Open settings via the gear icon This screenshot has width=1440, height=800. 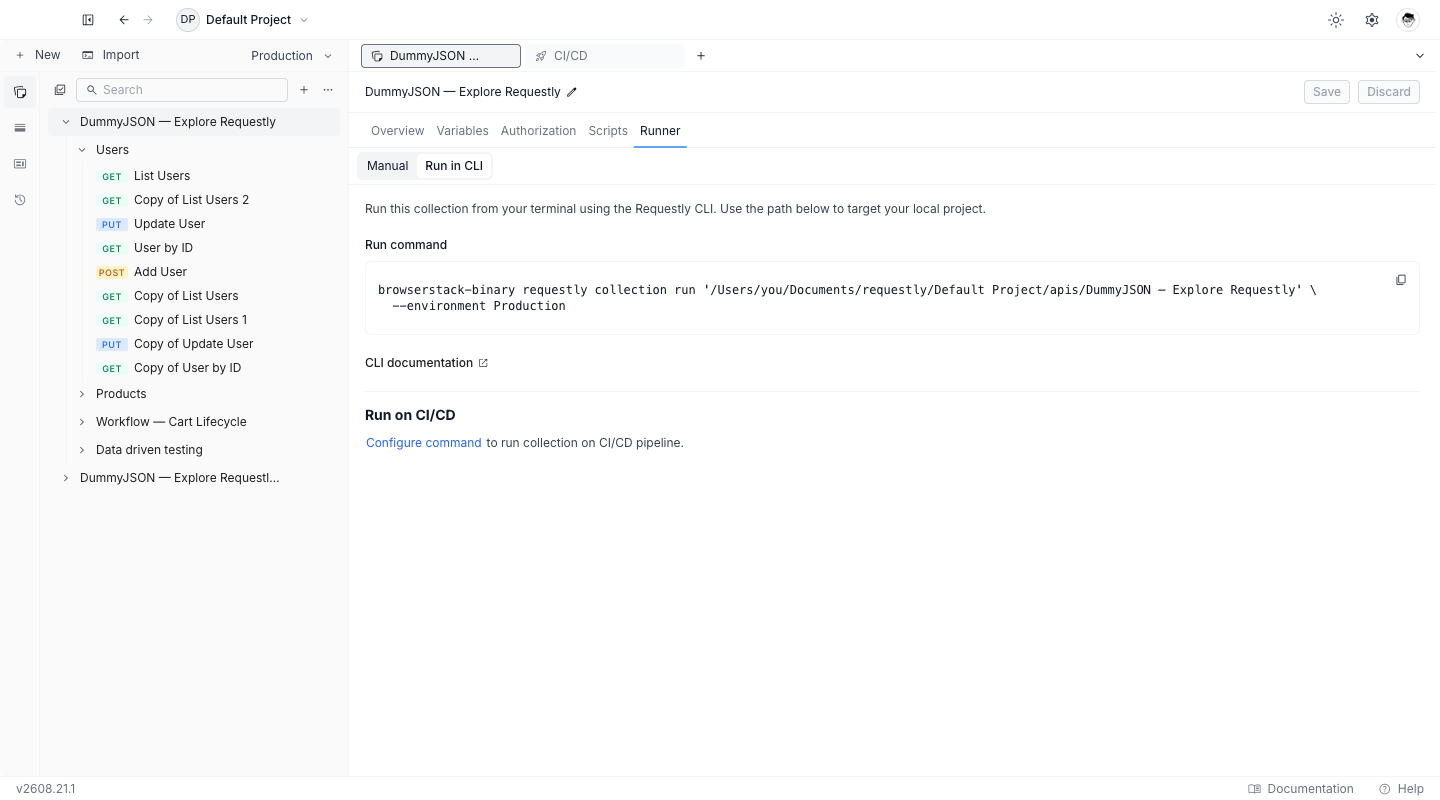coord(1372,20)
